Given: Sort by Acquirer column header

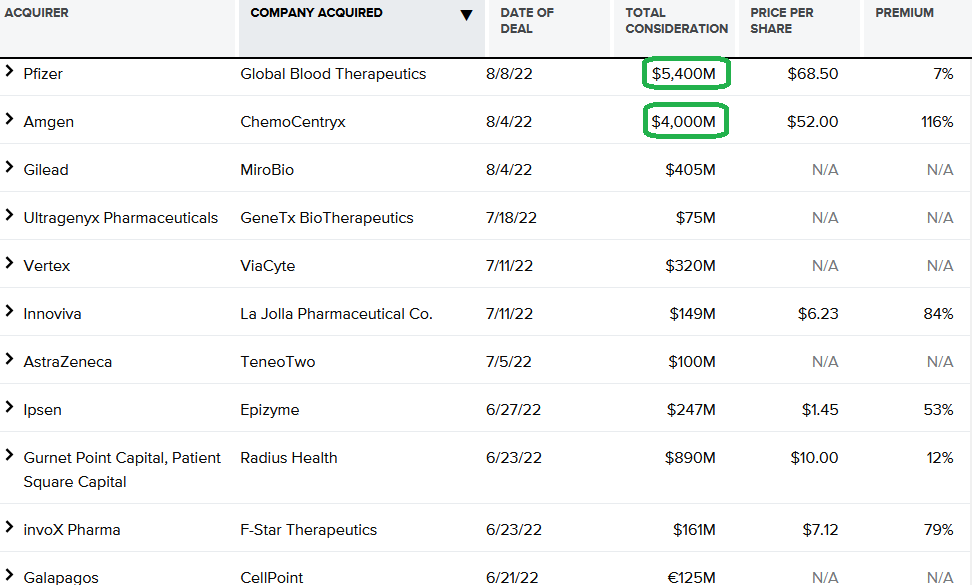Looking at the screenshot, I should pos(37,13).
